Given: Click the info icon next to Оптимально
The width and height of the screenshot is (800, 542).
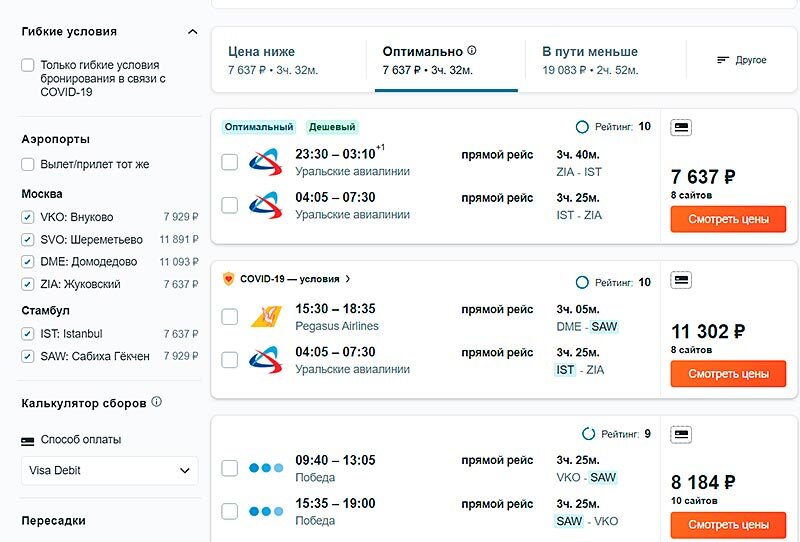Looking at the screenshot, I should click(x=472, y=50).
